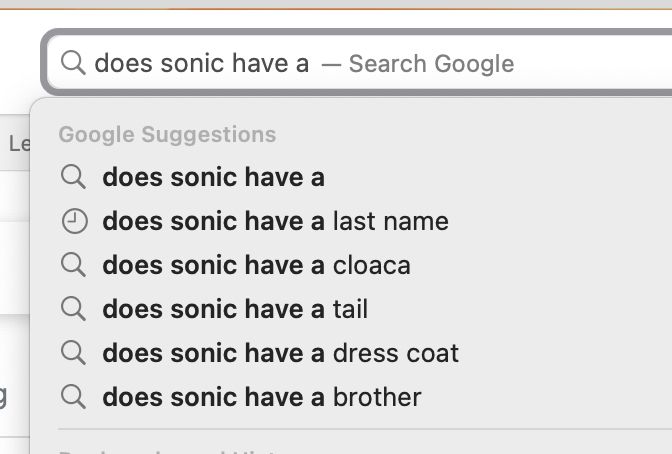Viewport: 672px width, 454px height.
Task: Open 'does sonic have a dress coat' suggestion
Action: point(280,353)
